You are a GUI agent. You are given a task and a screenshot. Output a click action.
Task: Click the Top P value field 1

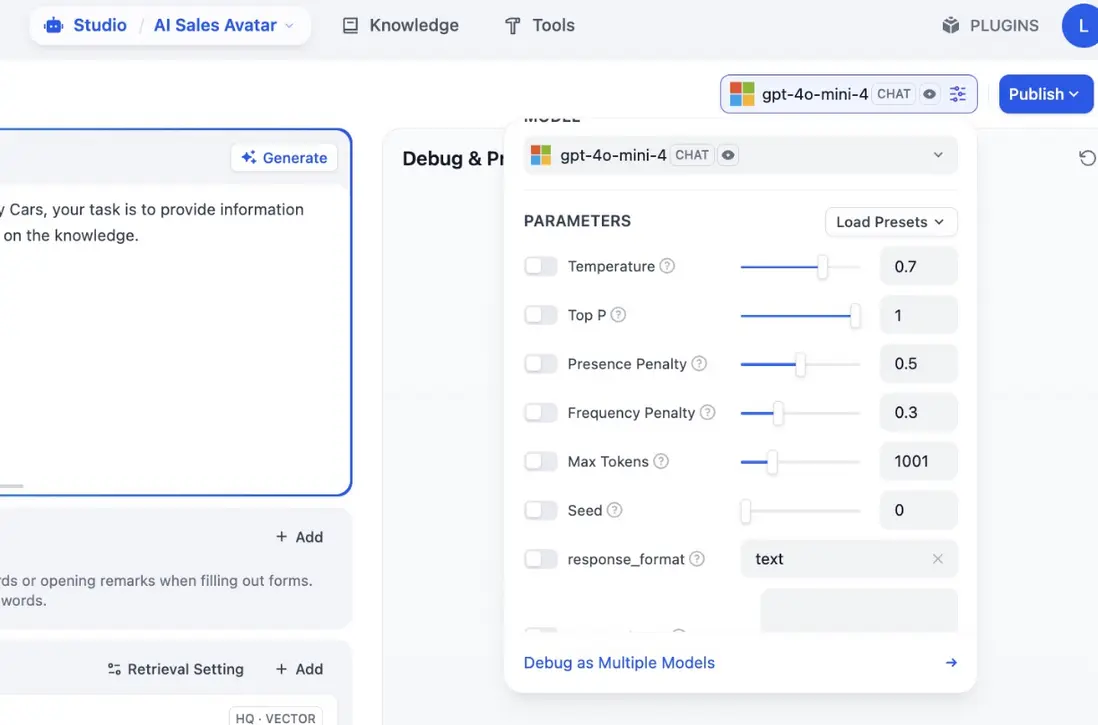919,315
